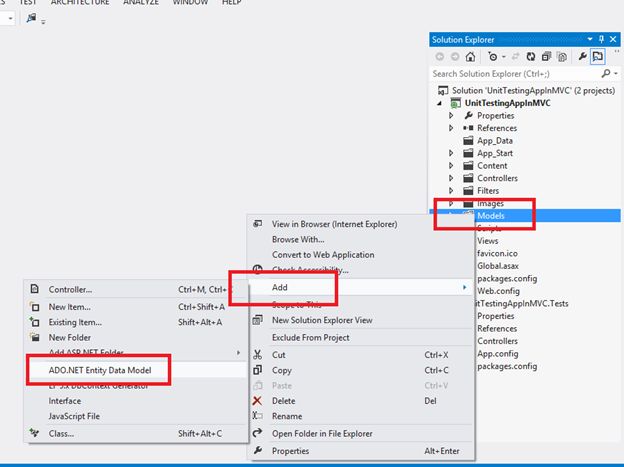
Task: Type in Search Solution Explorer field
Action: pyautogui.click(x=515, y=74)
